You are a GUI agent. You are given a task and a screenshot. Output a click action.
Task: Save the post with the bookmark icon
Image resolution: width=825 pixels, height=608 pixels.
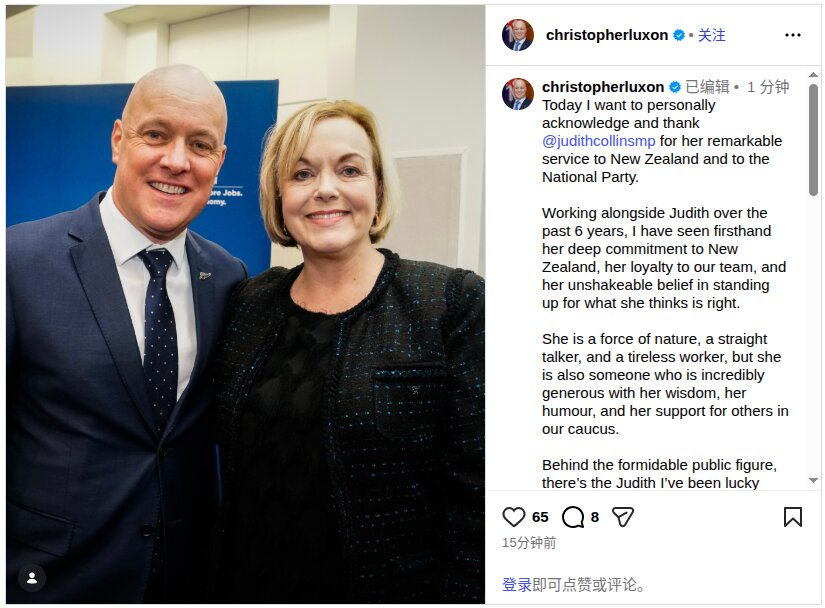(x=792, y=517)
